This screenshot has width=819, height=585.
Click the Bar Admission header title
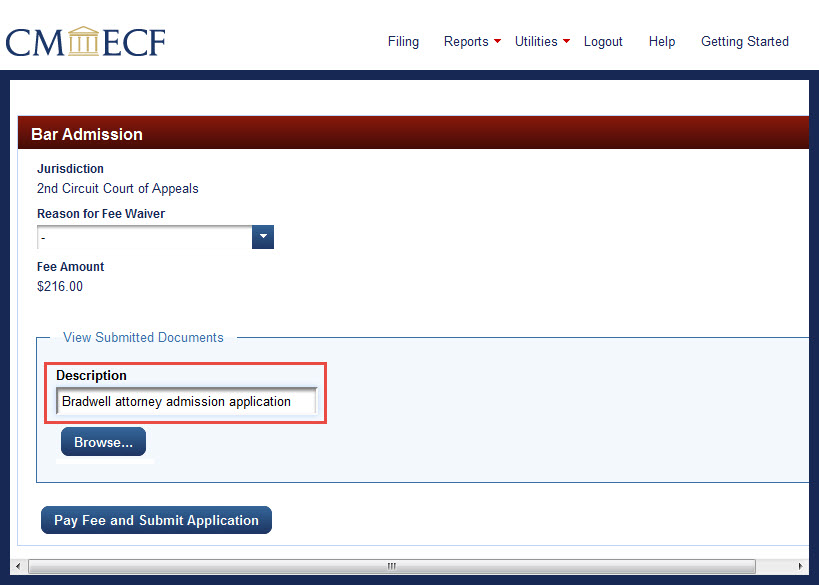click(x=87, y=134)
